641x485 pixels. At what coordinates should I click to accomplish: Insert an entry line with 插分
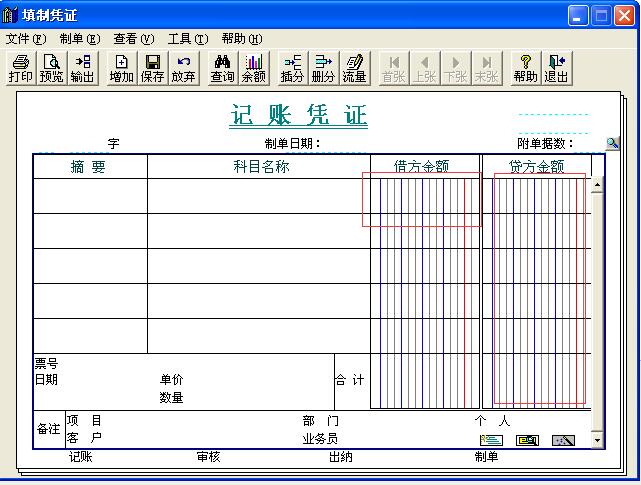click(292, 68)
